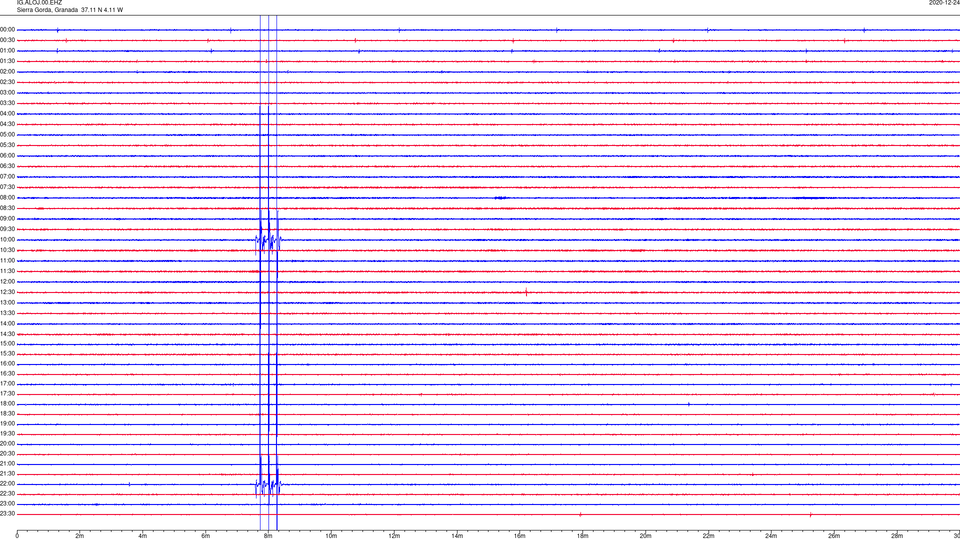Viewport: 960px width, 540px height.
Task: Select the 17:00 trace time label
Action: pos(7,384)
